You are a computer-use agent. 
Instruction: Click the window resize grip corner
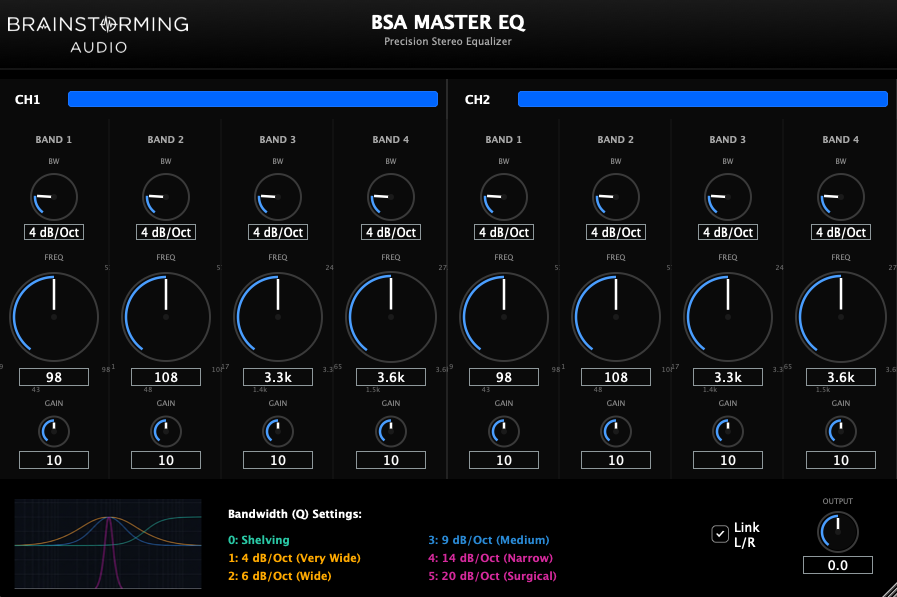(889, 590)
